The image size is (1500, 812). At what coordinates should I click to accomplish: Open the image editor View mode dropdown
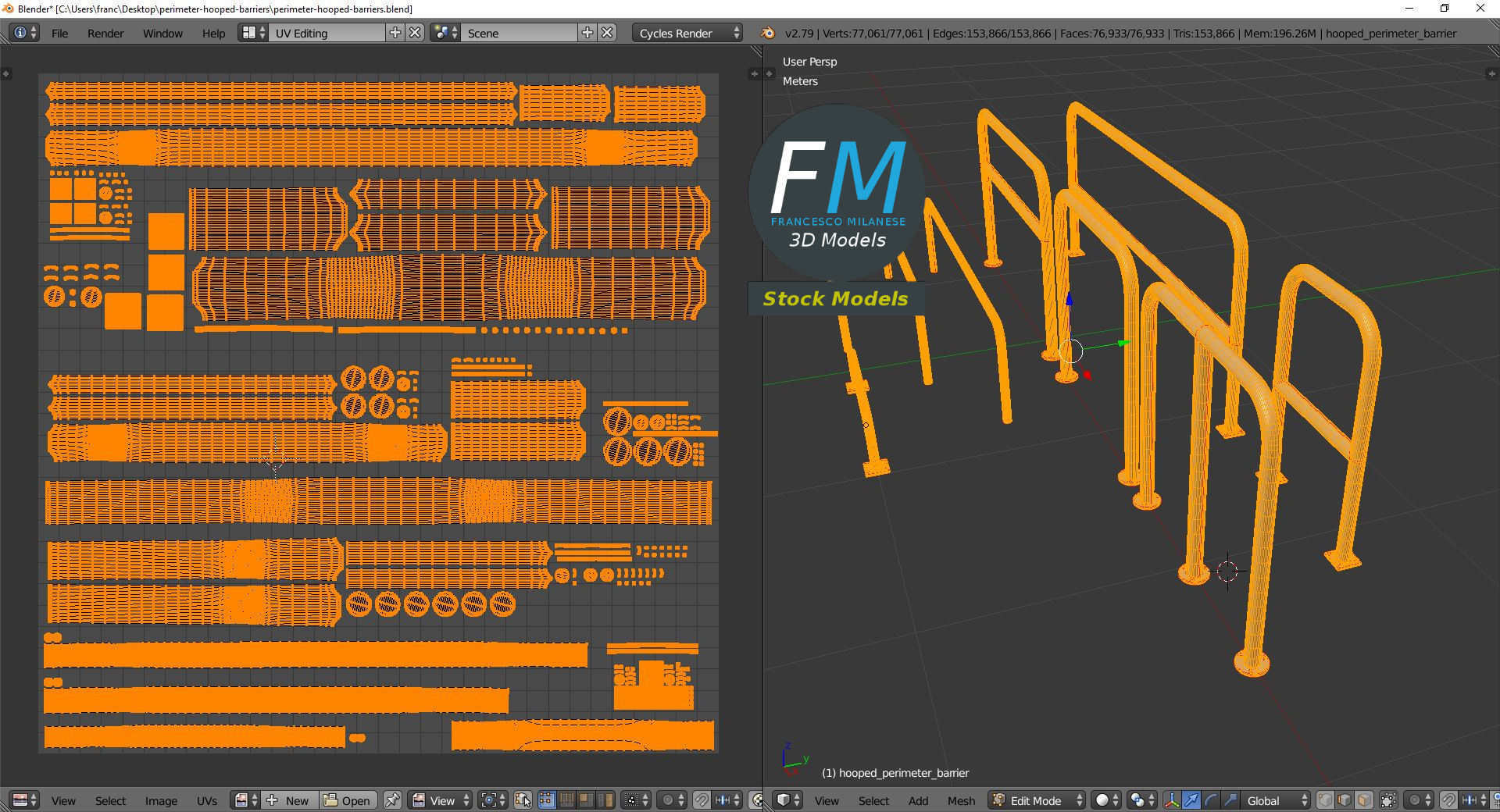tap(441, 800)
